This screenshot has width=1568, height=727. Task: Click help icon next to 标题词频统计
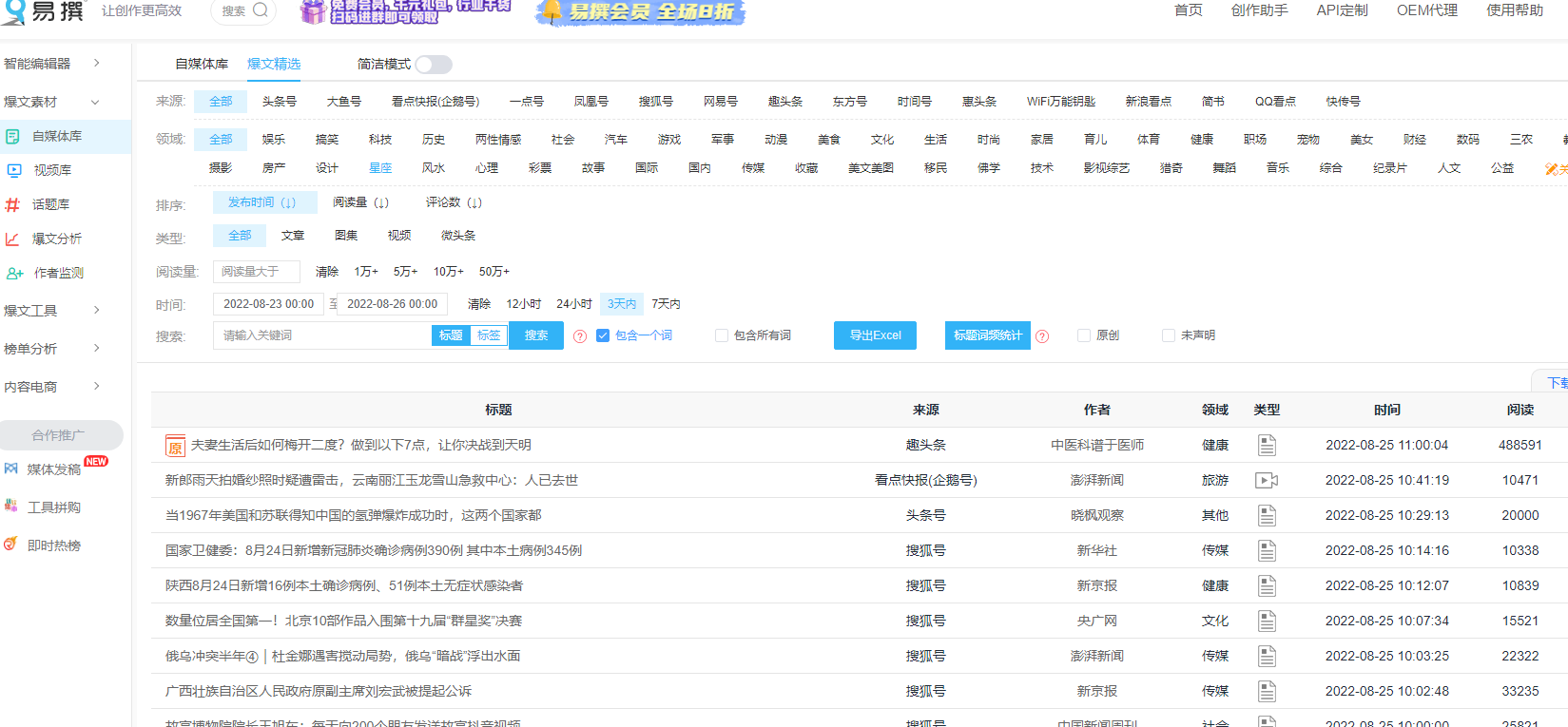point(1042,336)
